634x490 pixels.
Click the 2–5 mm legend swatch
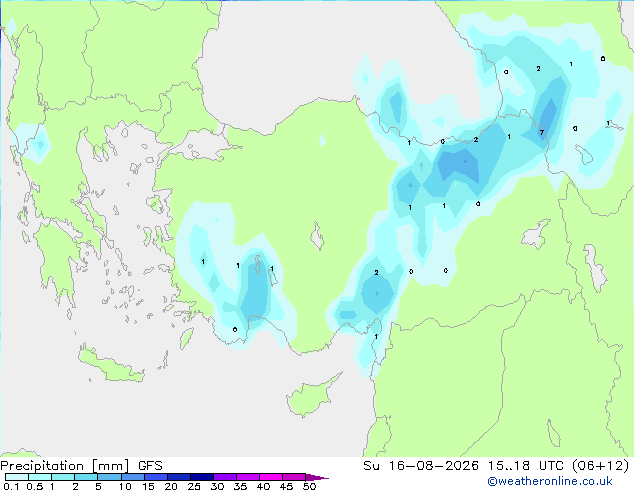click(86, 477)
